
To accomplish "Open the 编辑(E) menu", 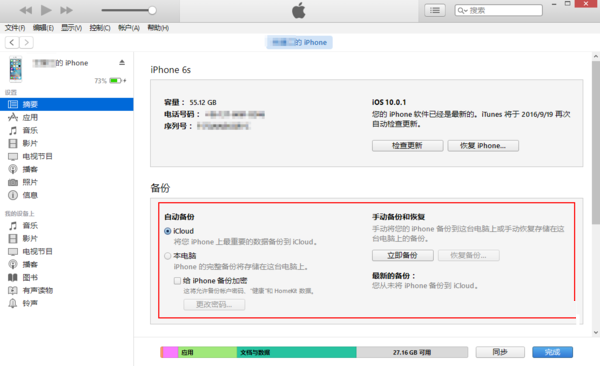I will click(x=43, y=28).
